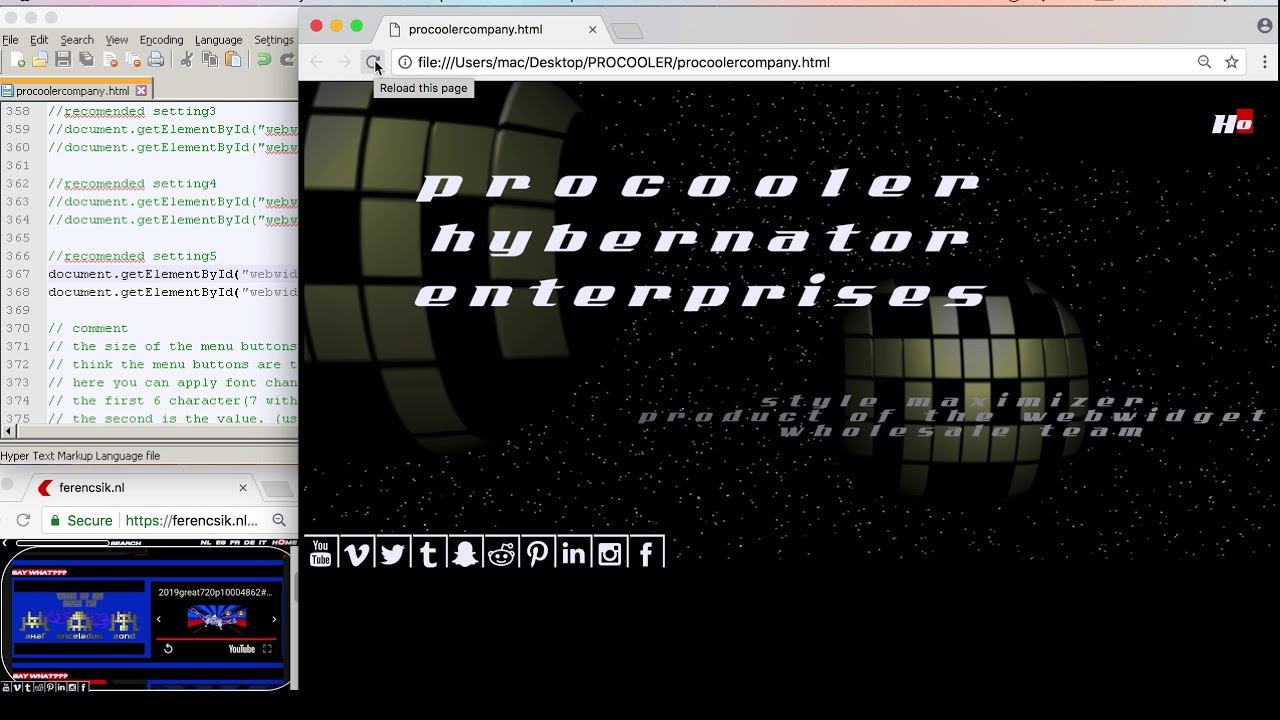Click the Close All documents icon in the toolbar

tap(133, 60)
